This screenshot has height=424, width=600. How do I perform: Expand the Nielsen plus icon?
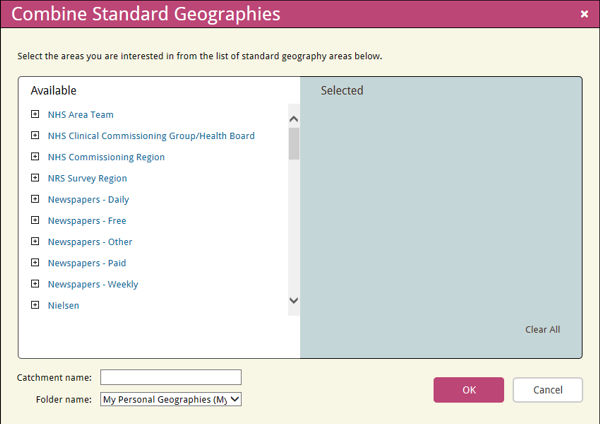(x=35, y=305)
